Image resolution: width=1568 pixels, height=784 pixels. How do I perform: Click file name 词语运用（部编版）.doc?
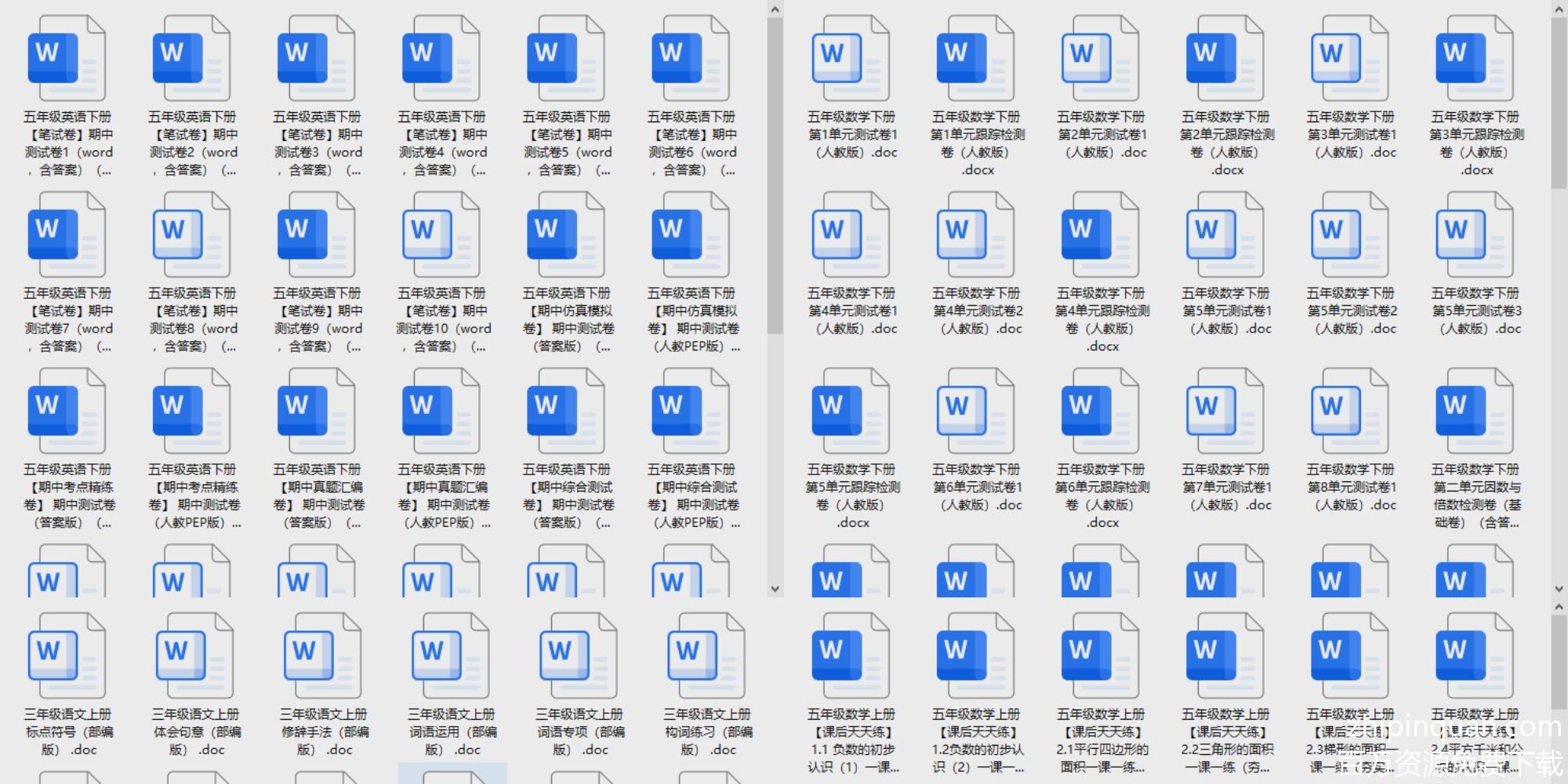click(x=451, y=732)
